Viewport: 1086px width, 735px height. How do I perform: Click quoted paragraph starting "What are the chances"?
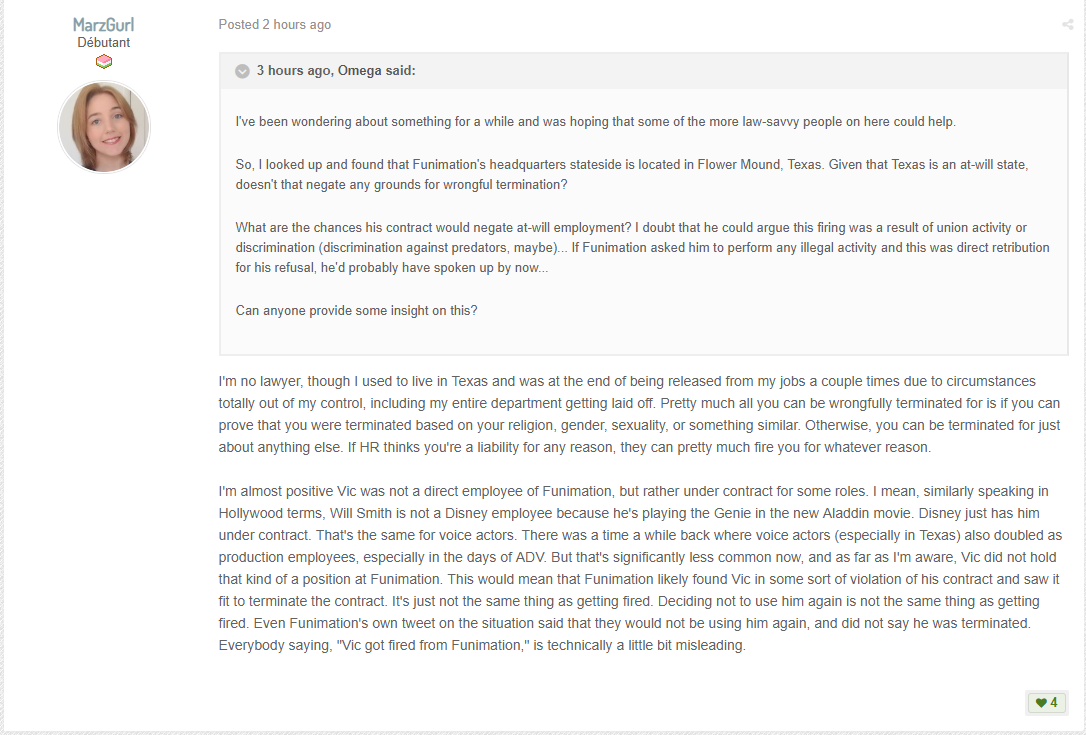642,247
